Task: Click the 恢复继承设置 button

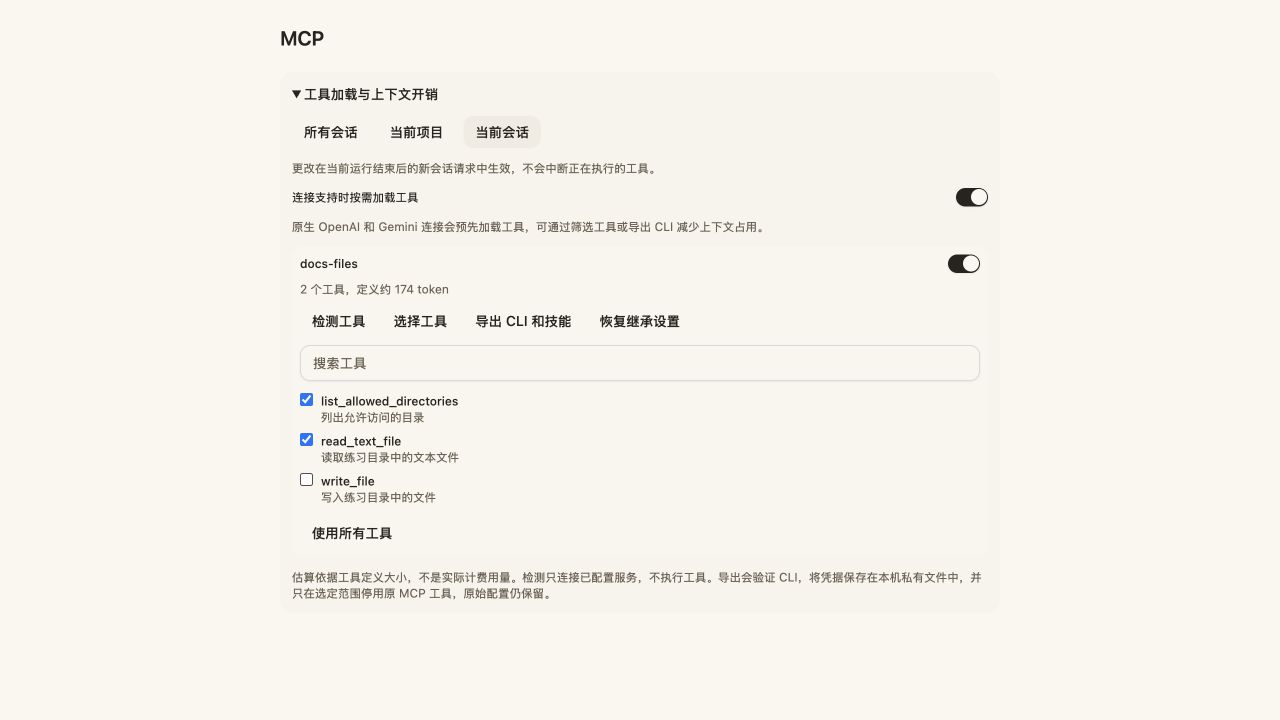Action: click(x=640, y=321)
